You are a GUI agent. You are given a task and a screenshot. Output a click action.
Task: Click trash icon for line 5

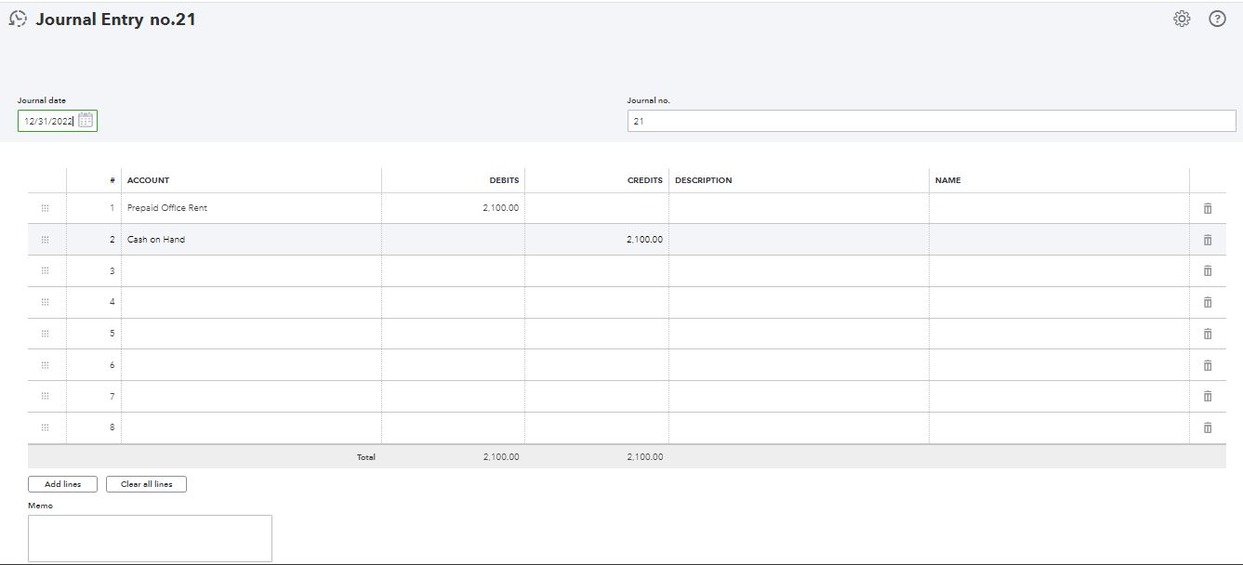click(x=1207, y=334)
